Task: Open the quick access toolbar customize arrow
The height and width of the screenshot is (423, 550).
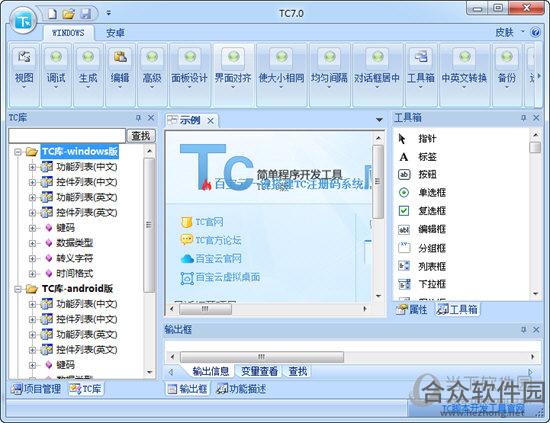Action: click(109, 13)
